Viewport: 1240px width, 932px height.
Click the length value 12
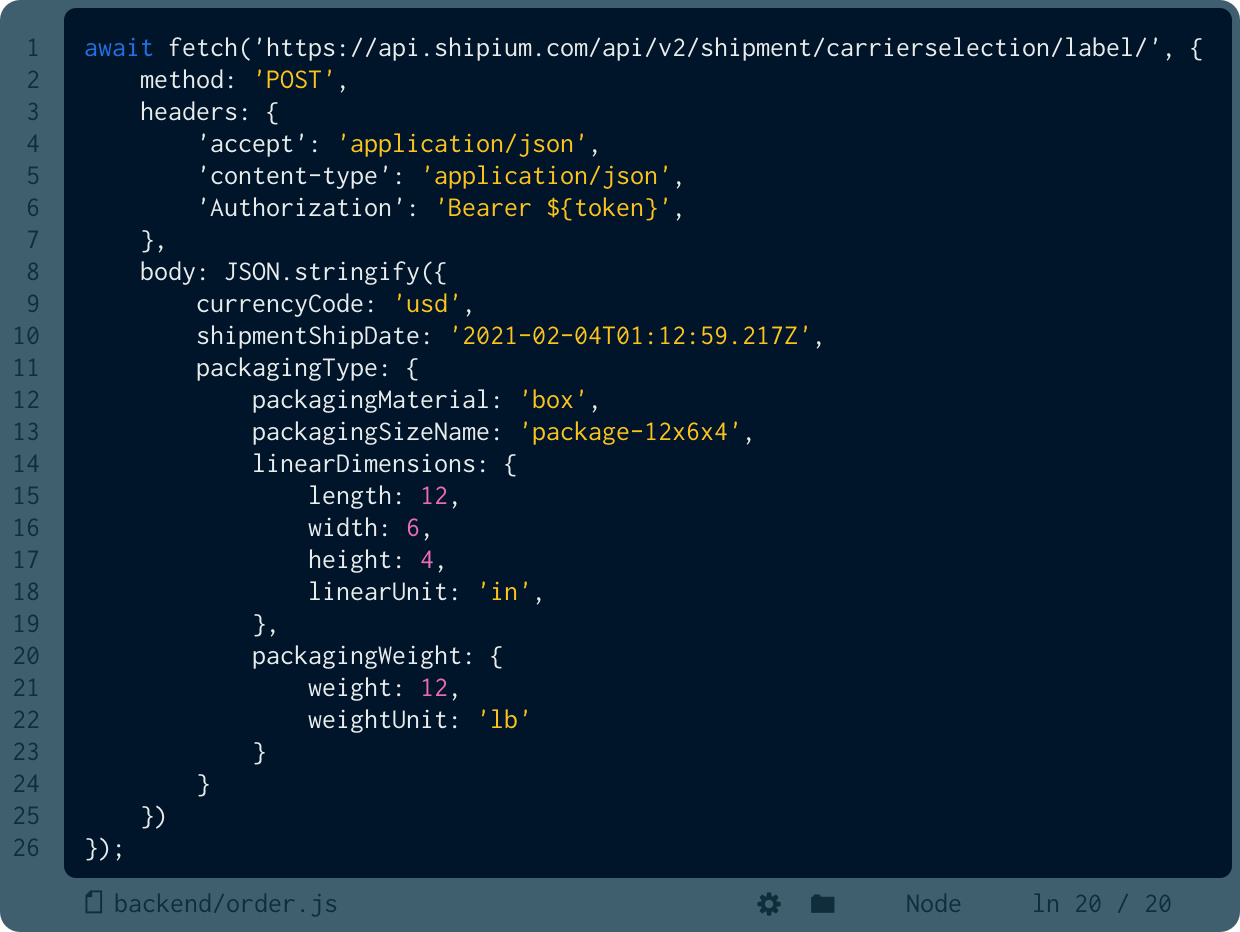pyautogui.click(x=434, y=496)
